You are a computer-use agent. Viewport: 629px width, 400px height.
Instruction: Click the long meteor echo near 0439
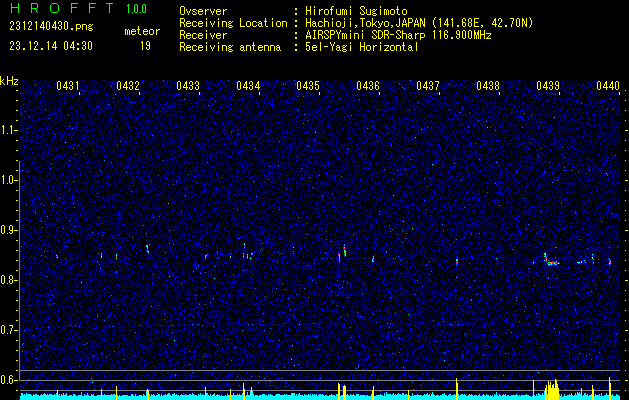coord(551,259)
